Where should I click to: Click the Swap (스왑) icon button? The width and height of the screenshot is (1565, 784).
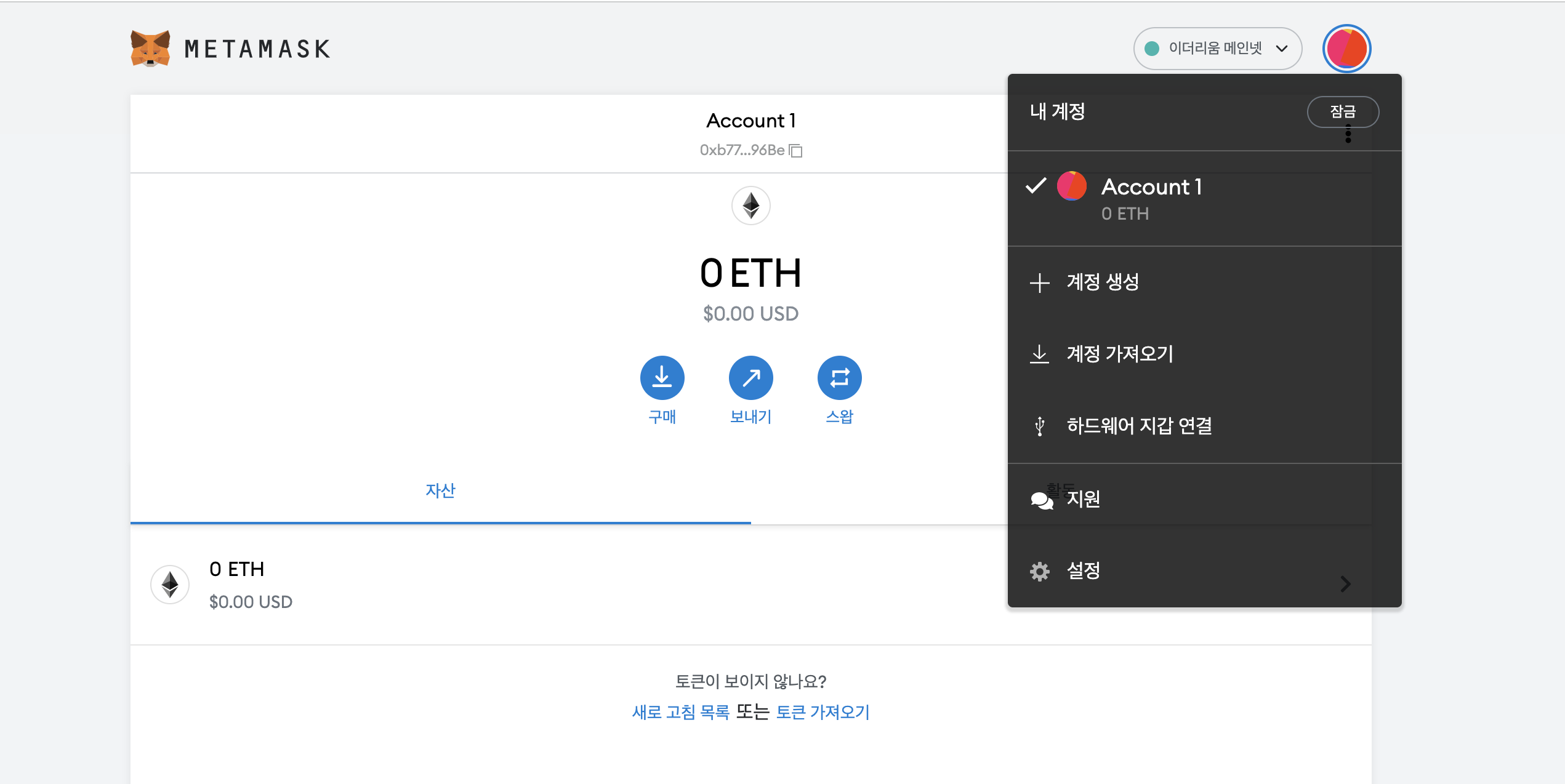[x=839, y=377]
